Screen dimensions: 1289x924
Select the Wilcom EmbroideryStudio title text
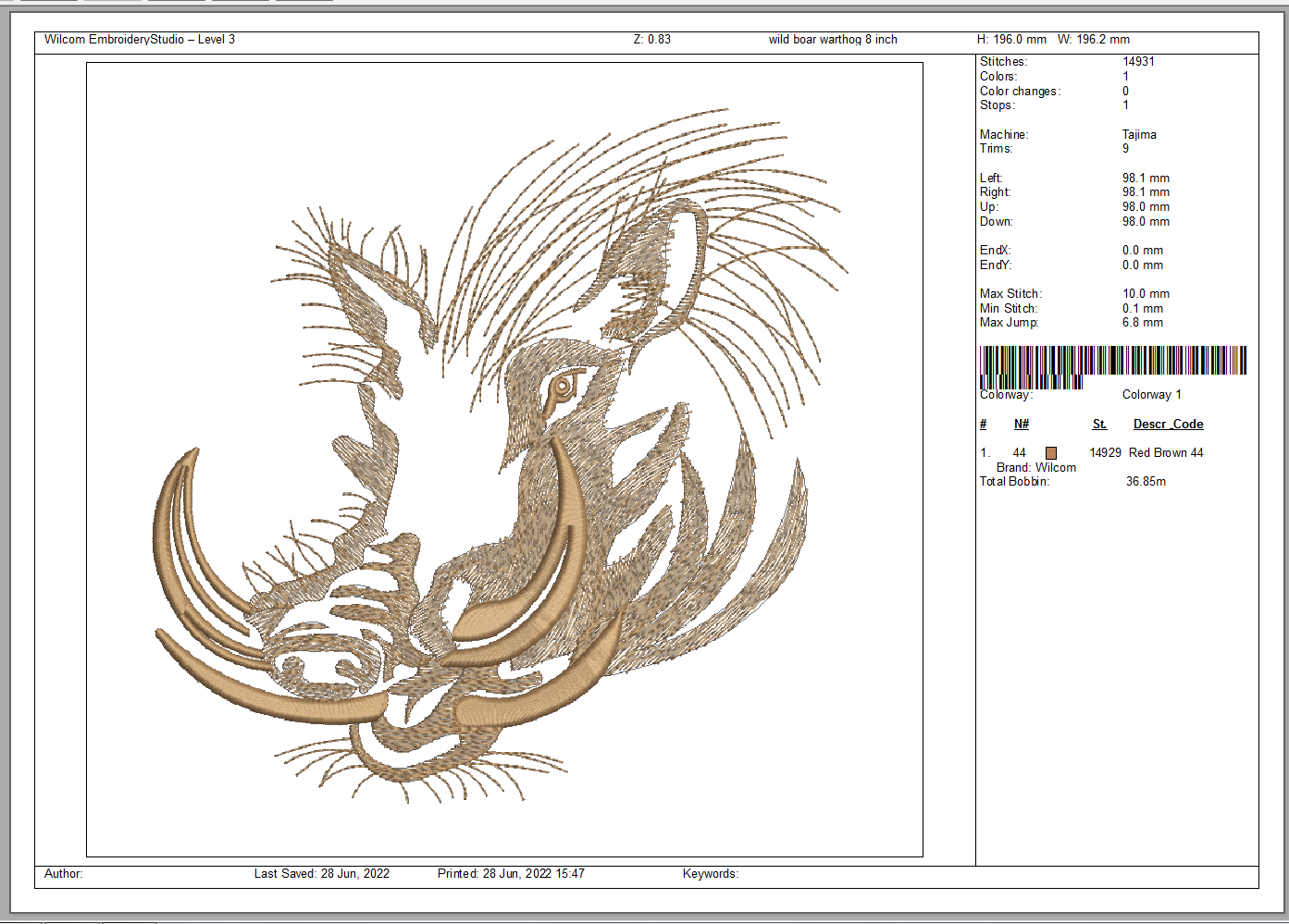(x=139, y=40)
